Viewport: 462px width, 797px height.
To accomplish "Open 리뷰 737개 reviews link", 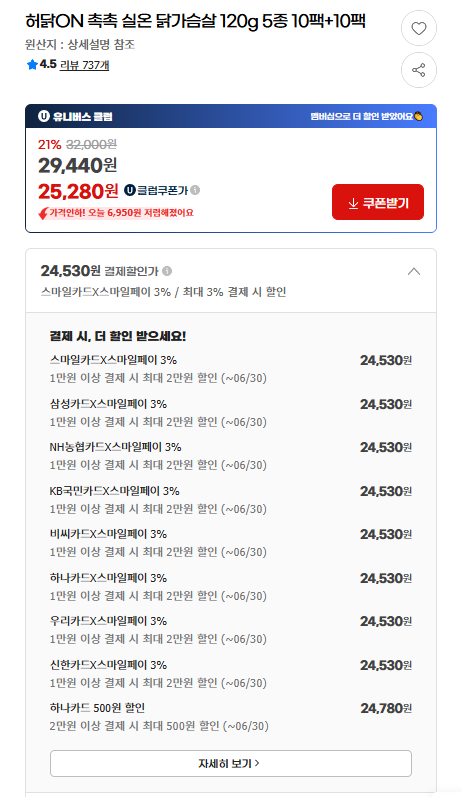I will point(84,65).
